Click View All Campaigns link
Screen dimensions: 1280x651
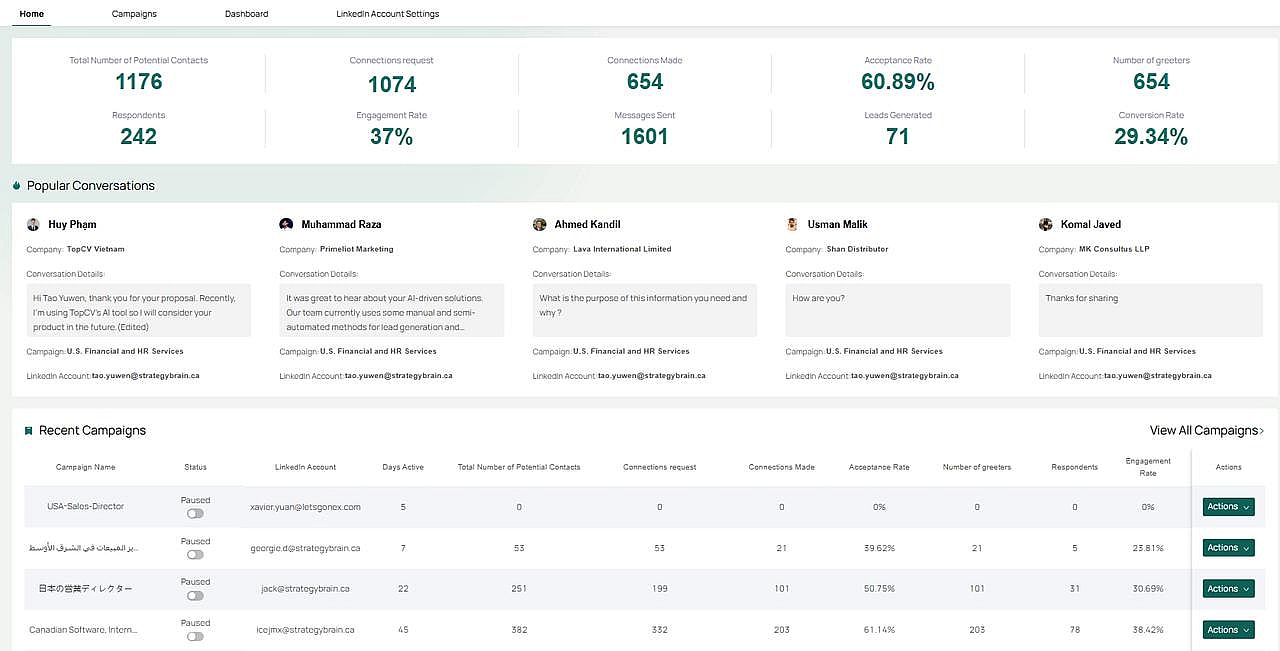click(1206, 431)
